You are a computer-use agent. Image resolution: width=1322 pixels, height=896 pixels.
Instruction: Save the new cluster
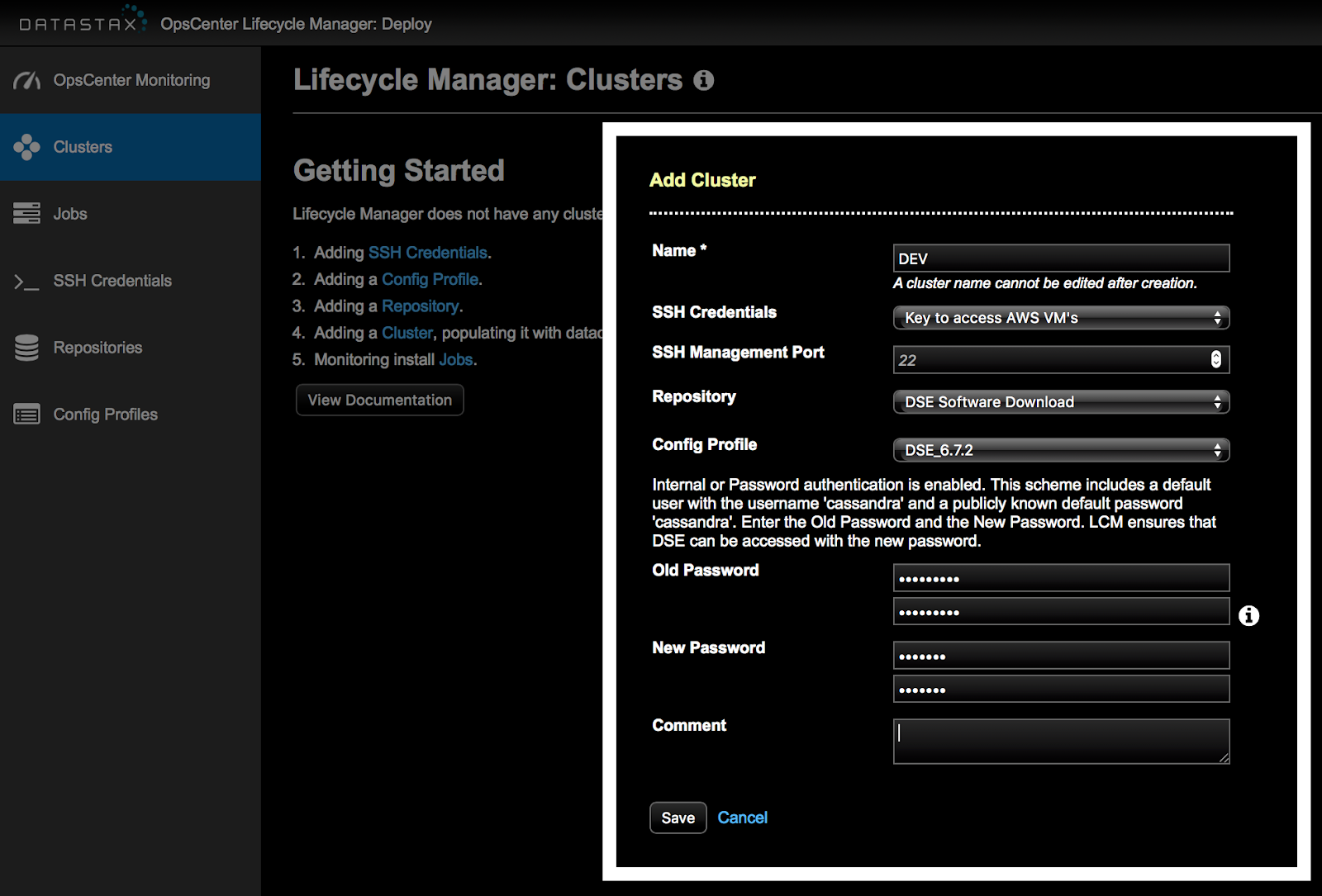pos(678,818)
